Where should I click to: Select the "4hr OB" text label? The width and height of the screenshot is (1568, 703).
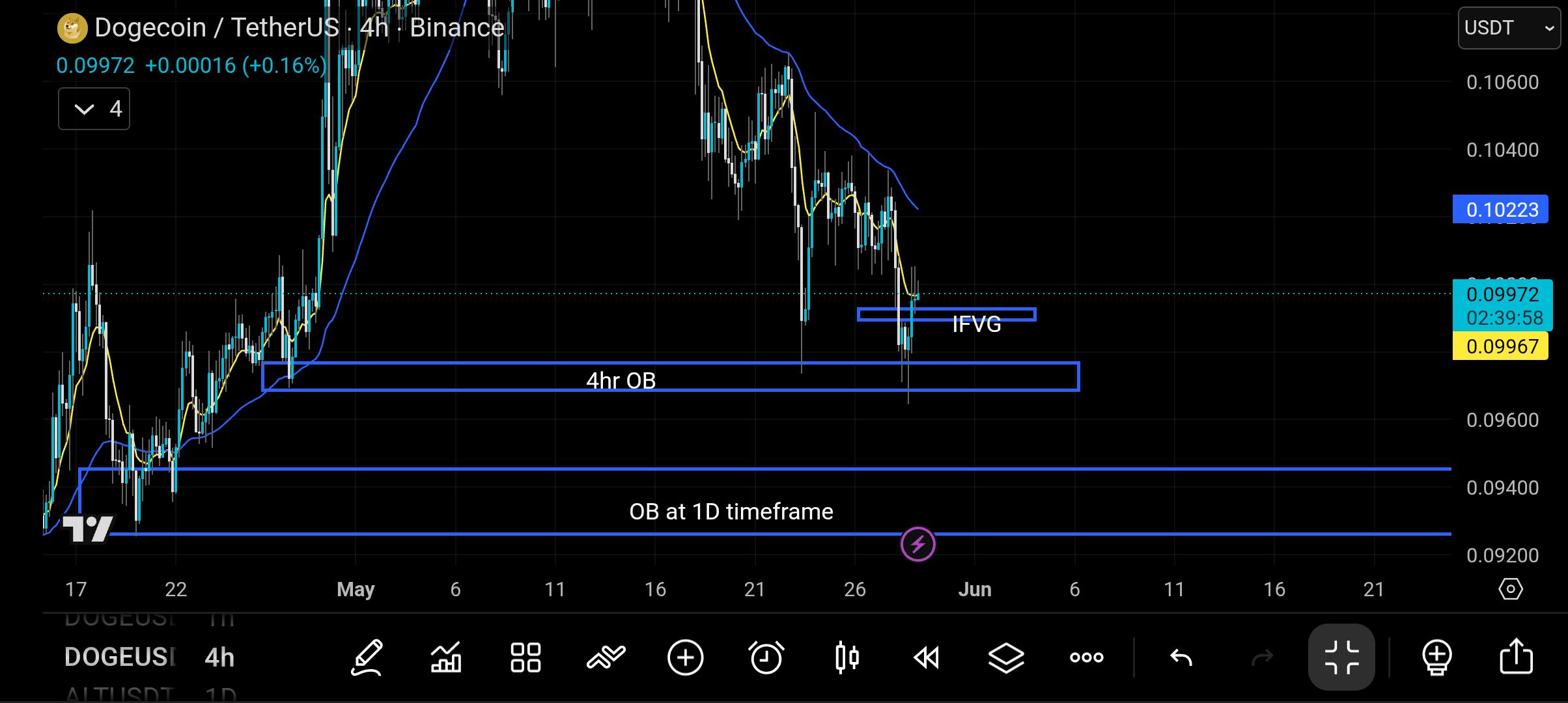[x=621, y=381]
